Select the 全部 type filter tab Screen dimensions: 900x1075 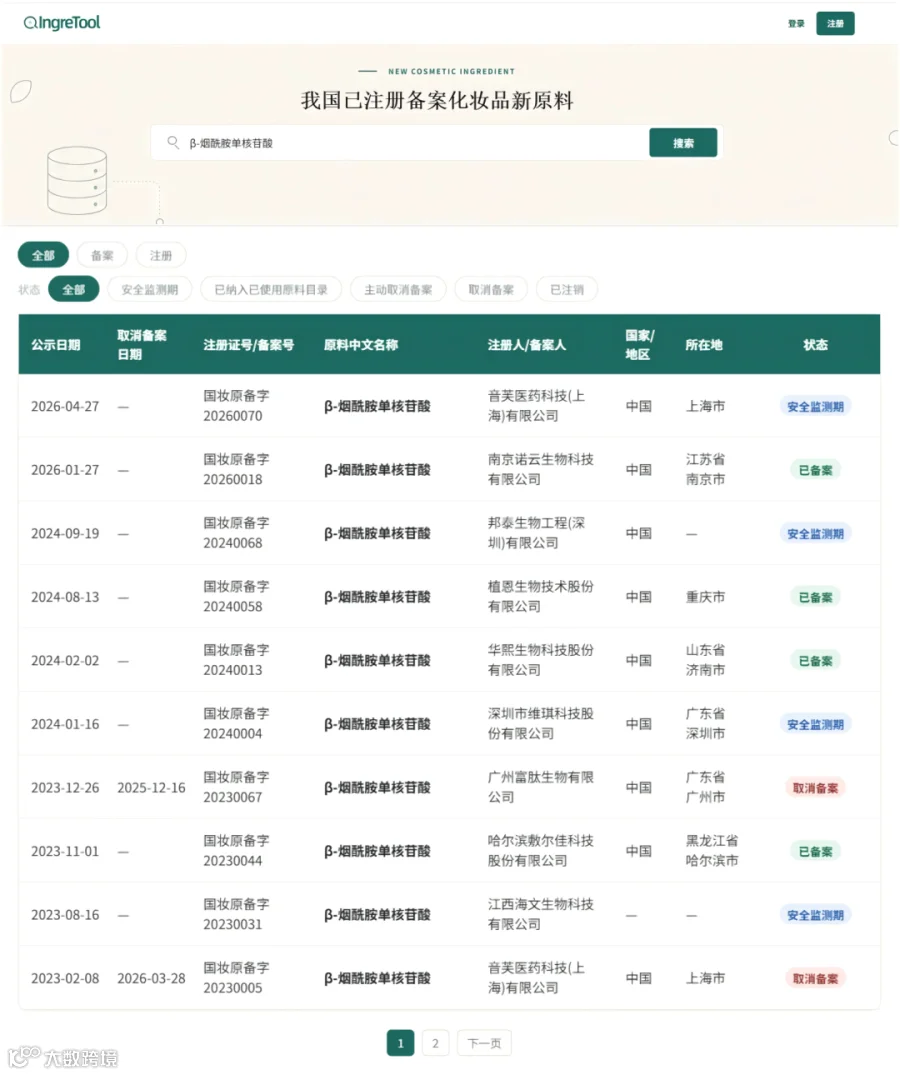pyautogui.click(x=43, y=255)
